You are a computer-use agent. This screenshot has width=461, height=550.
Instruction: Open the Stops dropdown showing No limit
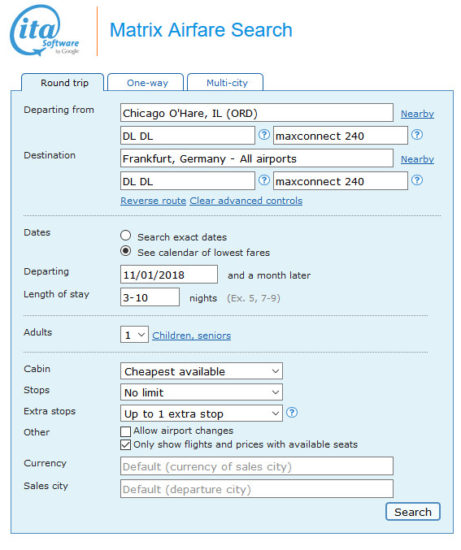(201, 393)
